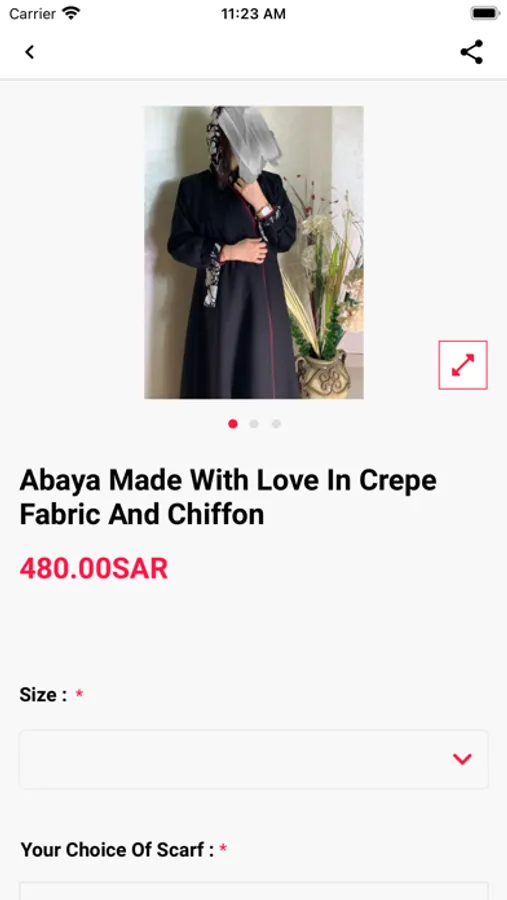Tap the red asterisk beside Scarf label

[223, 848]
